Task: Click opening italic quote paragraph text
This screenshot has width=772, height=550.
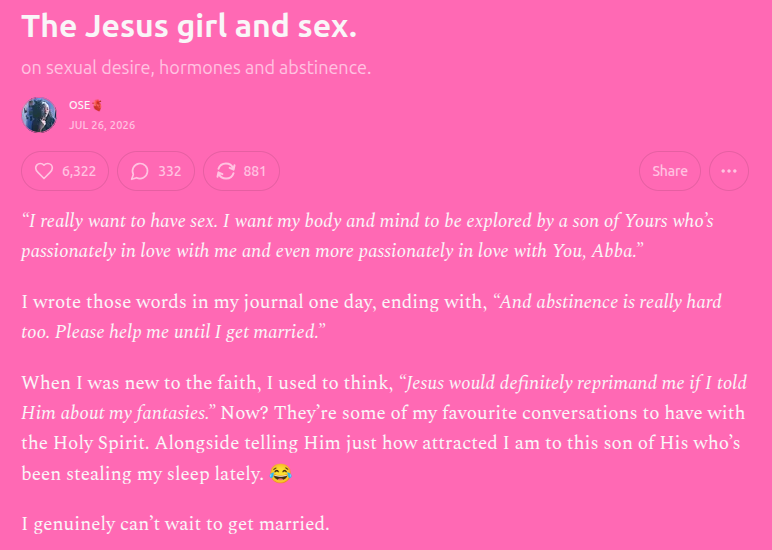Action: 367,236
